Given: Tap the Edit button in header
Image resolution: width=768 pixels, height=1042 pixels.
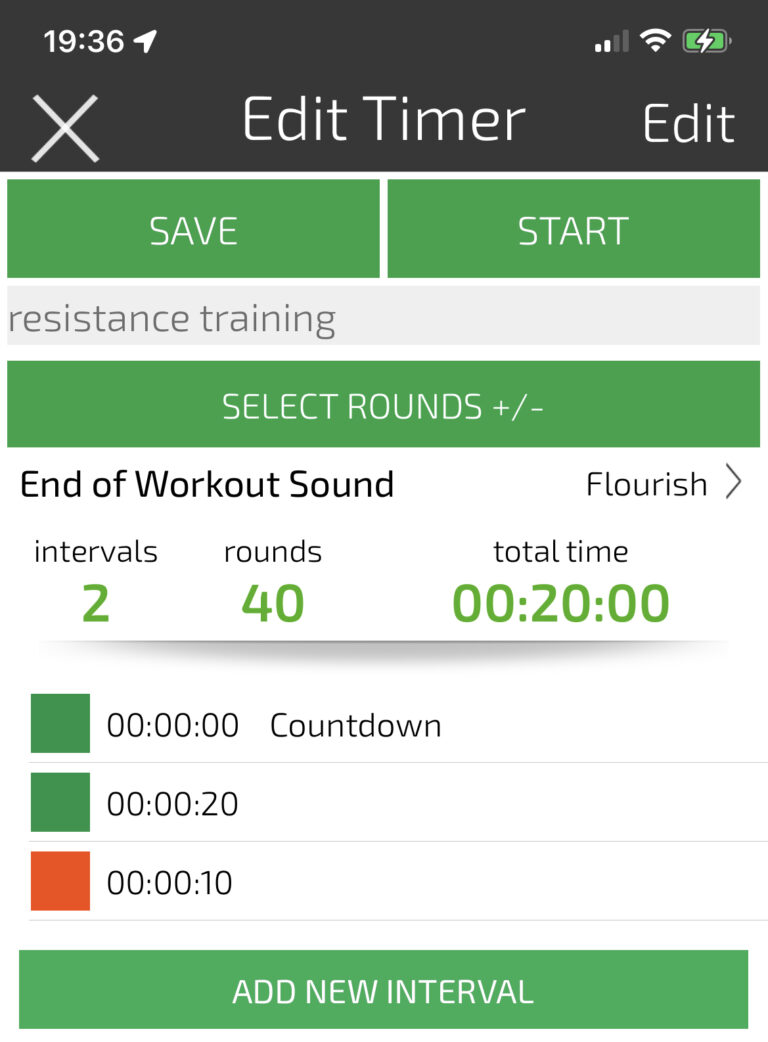Looking at the screenshot, I should 688,124.
